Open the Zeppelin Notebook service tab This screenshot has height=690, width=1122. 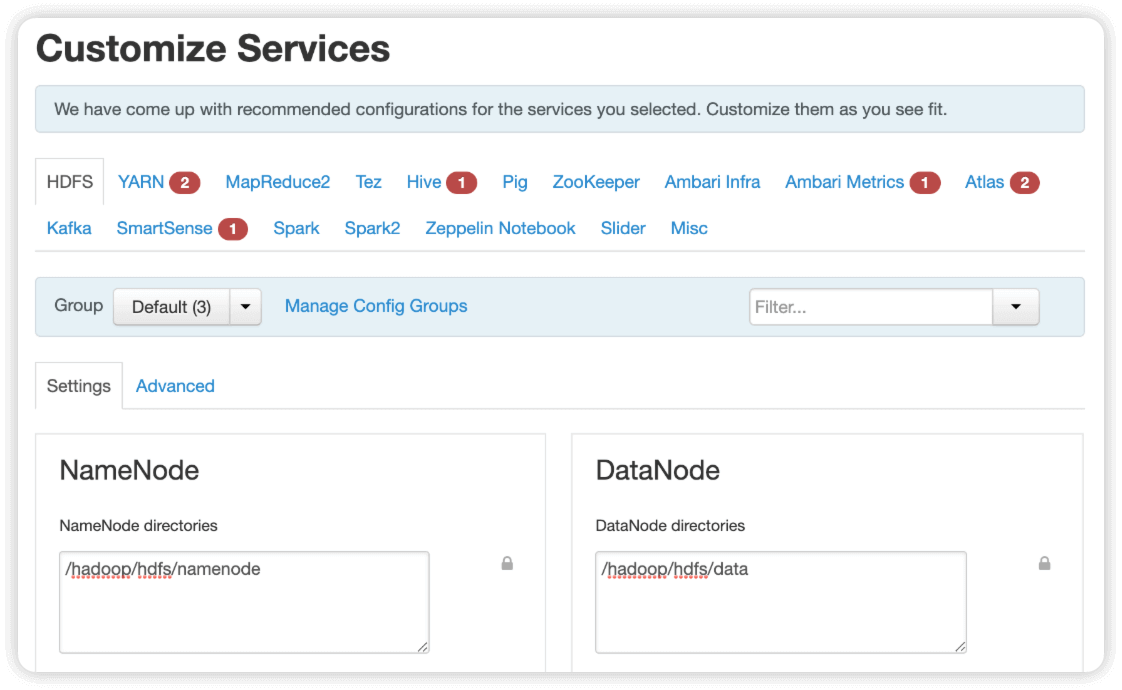coord(500,228)
